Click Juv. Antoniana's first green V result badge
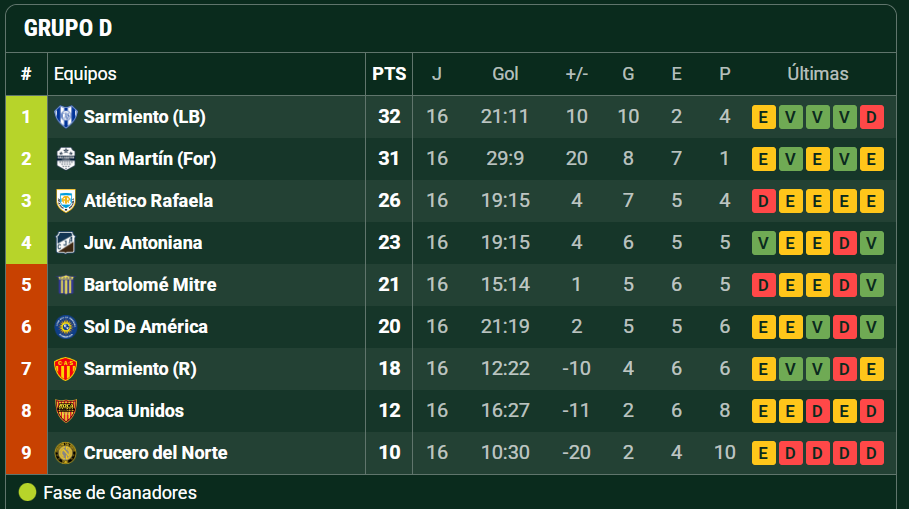This screenshot has height=509, width=909. [764, 243]
